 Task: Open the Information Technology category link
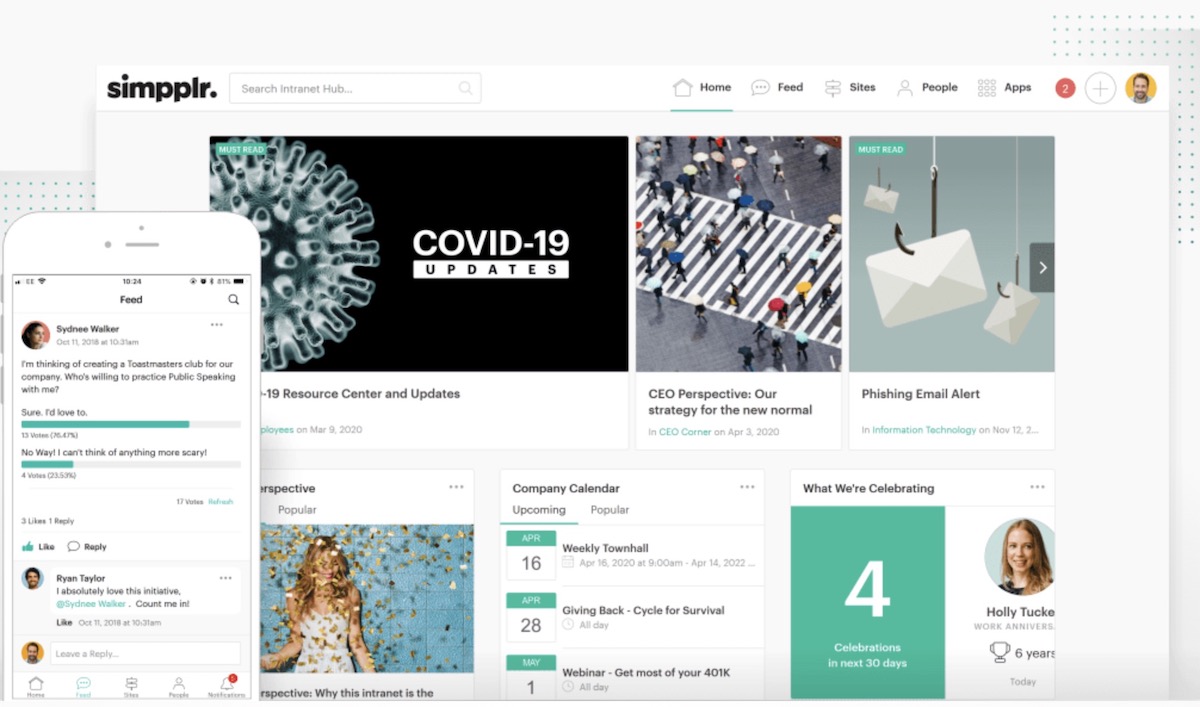click(923, 430)
